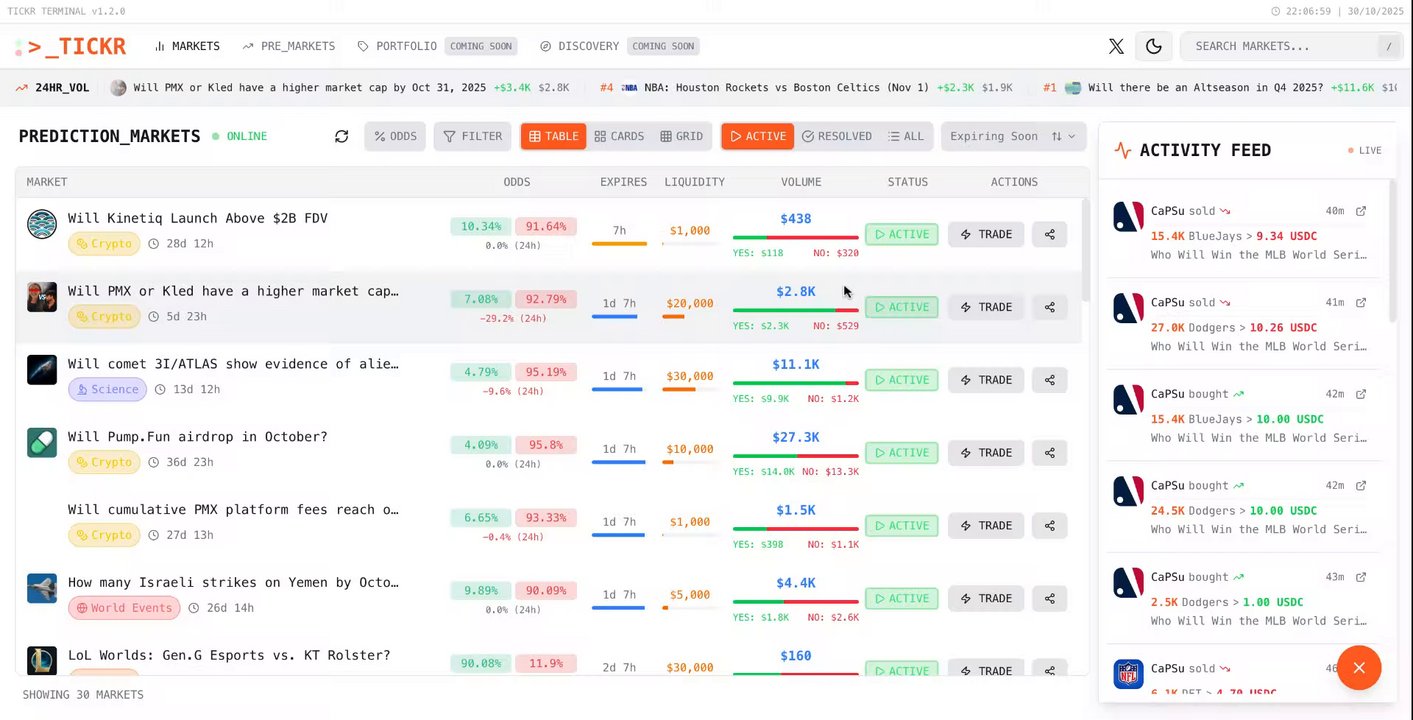This screenshot has height=720, width=1413.
Task: Share the Israeli strikes on Yemen market
Action: click(x=1049, y=598)
